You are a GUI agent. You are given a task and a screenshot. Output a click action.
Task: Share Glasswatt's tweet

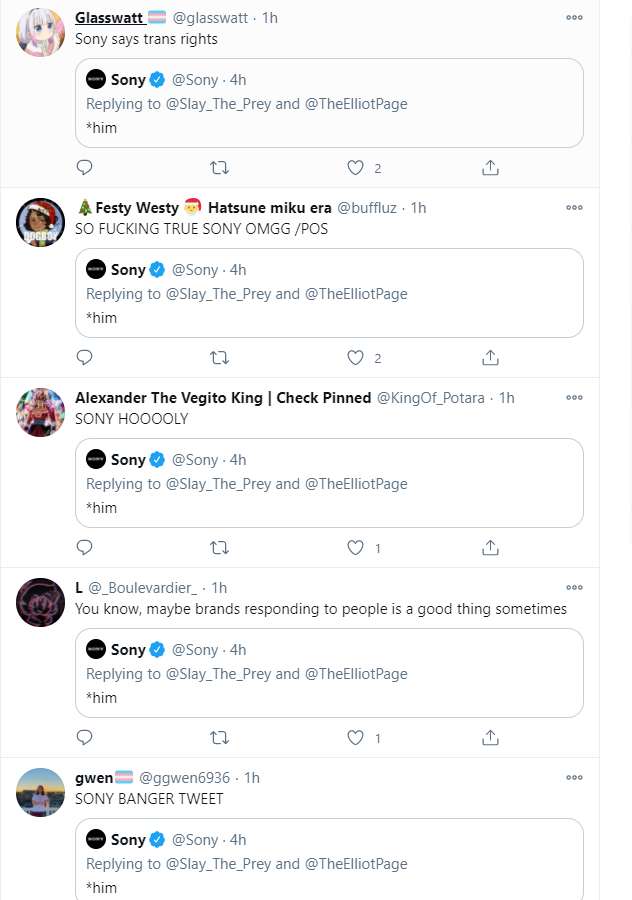490,168
